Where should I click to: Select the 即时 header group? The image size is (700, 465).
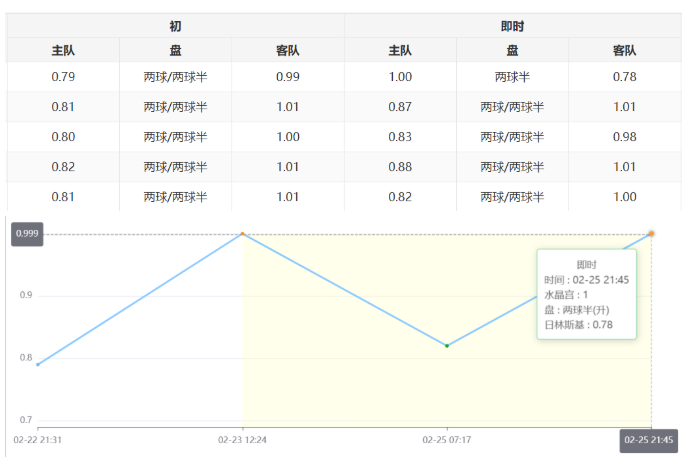[x=513, y=26]
